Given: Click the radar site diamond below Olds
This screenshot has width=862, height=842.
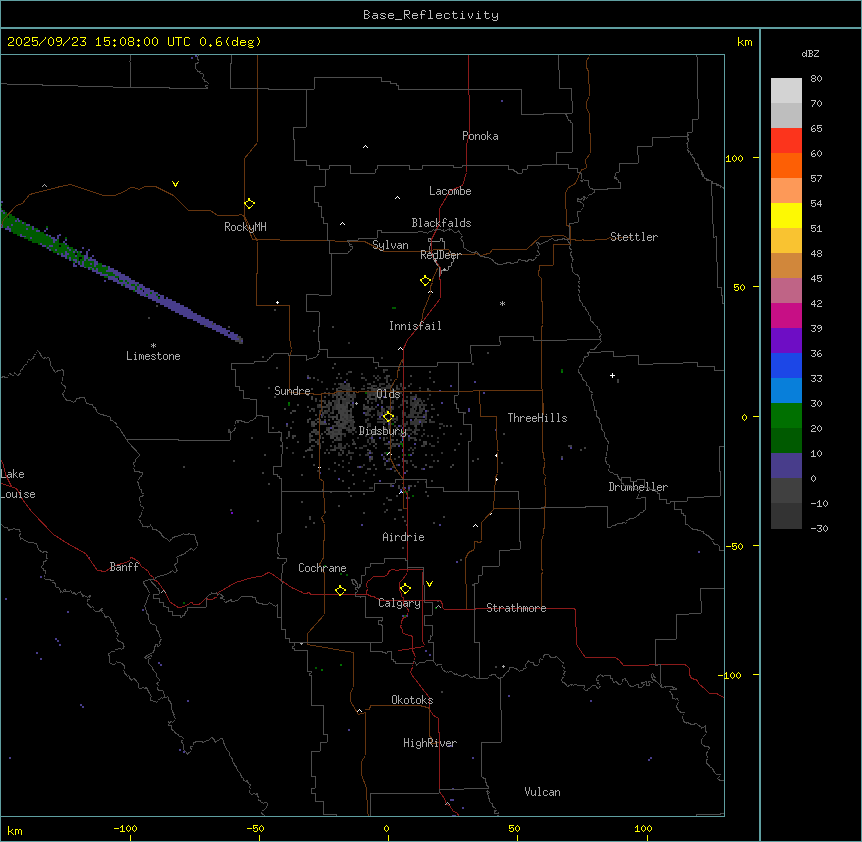Looking at the screenshot, I should (x=389, y=417).
